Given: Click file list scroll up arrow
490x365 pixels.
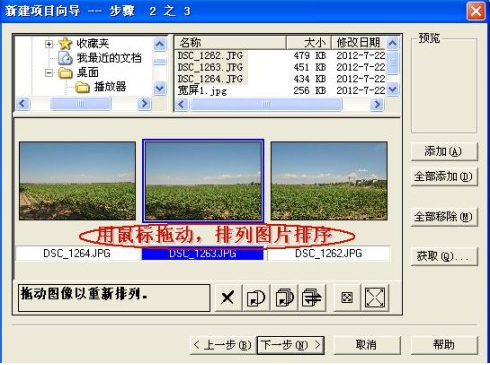Looking at the screenshot, I should (x=393, y=43).
